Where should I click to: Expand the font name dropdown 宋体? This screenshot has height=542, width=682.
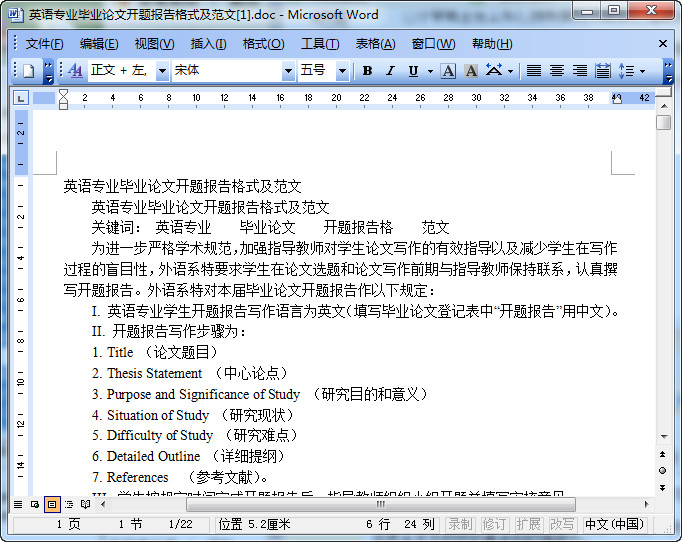tap(288, 70)
